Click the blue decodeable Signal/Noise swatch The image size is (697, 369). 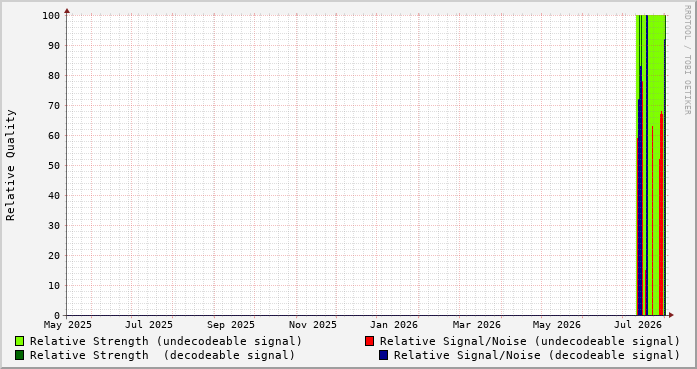click(384, 355)
